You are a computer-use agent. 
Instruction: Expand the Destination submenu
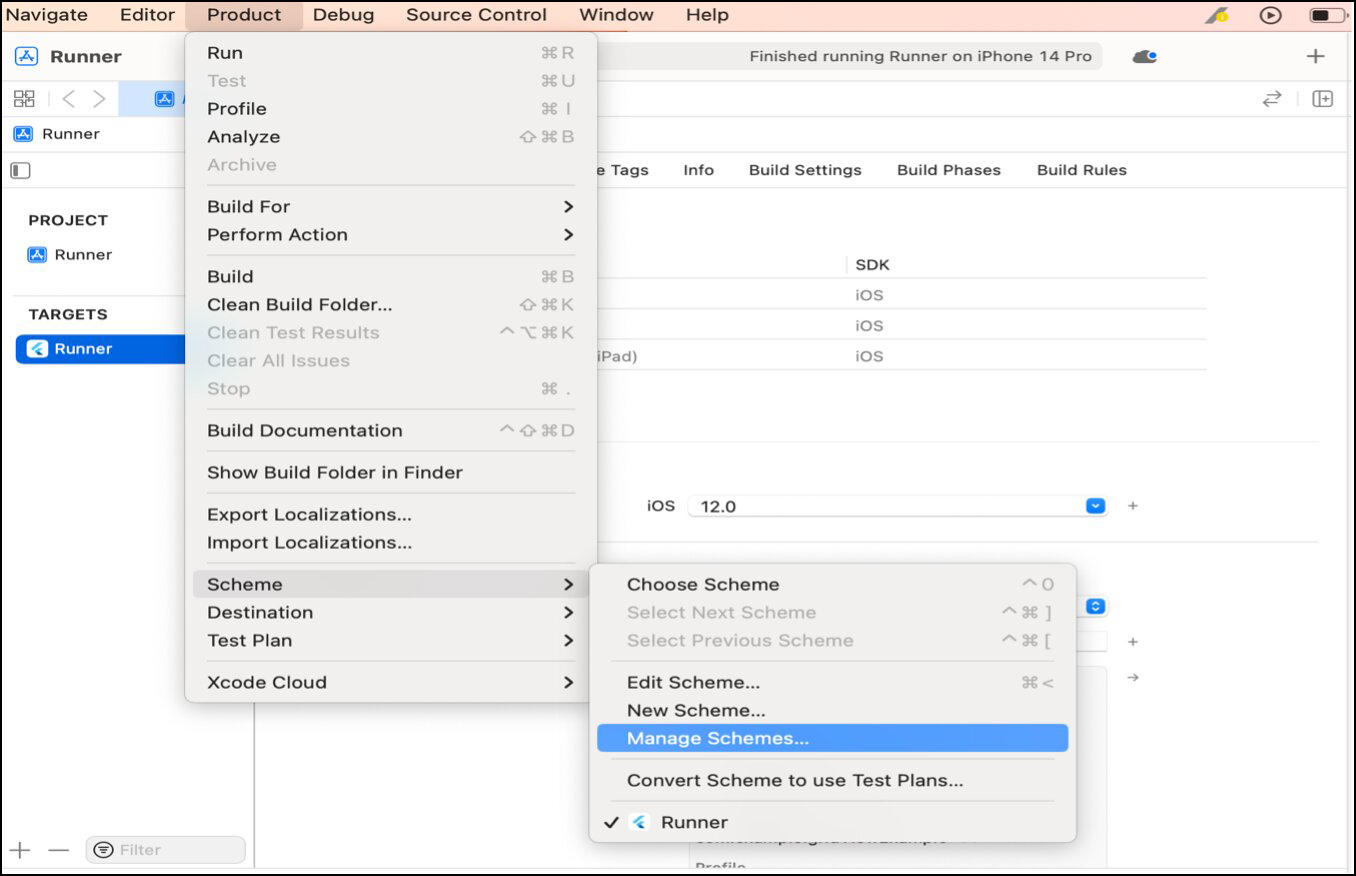coord(390,613)
